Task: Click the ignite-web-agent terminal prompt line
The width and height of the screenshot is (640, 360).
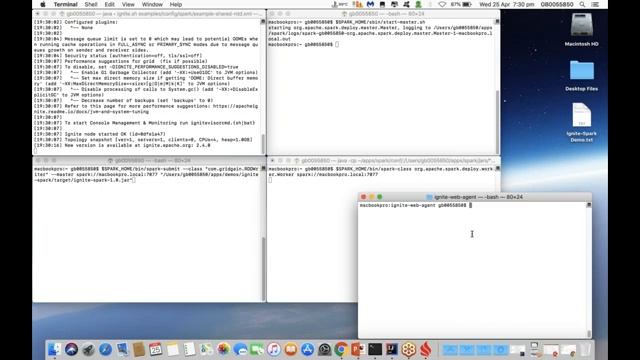Action: [x=416, y=205]
